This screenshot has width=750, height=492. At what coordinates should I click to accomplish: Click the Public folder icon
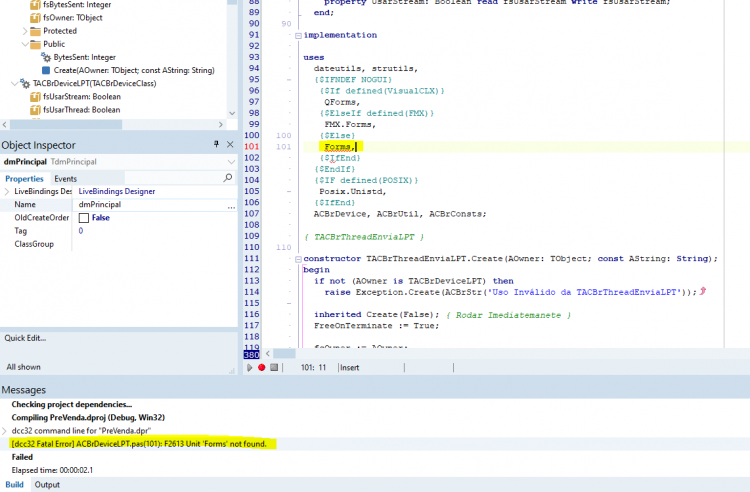pos(35,44)
